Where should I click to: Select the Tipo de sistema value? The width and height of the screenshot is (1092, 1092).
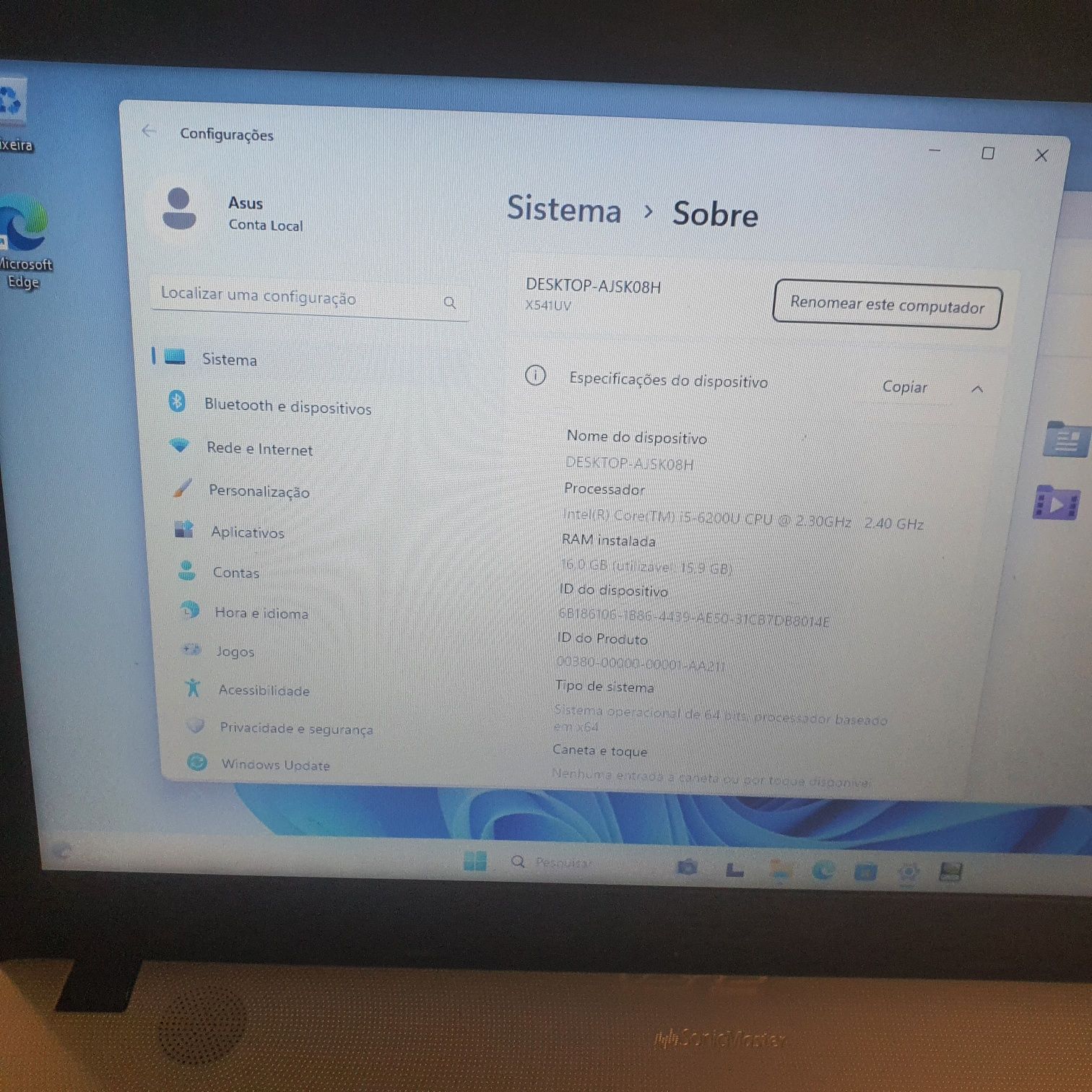(x=719, y=718)
